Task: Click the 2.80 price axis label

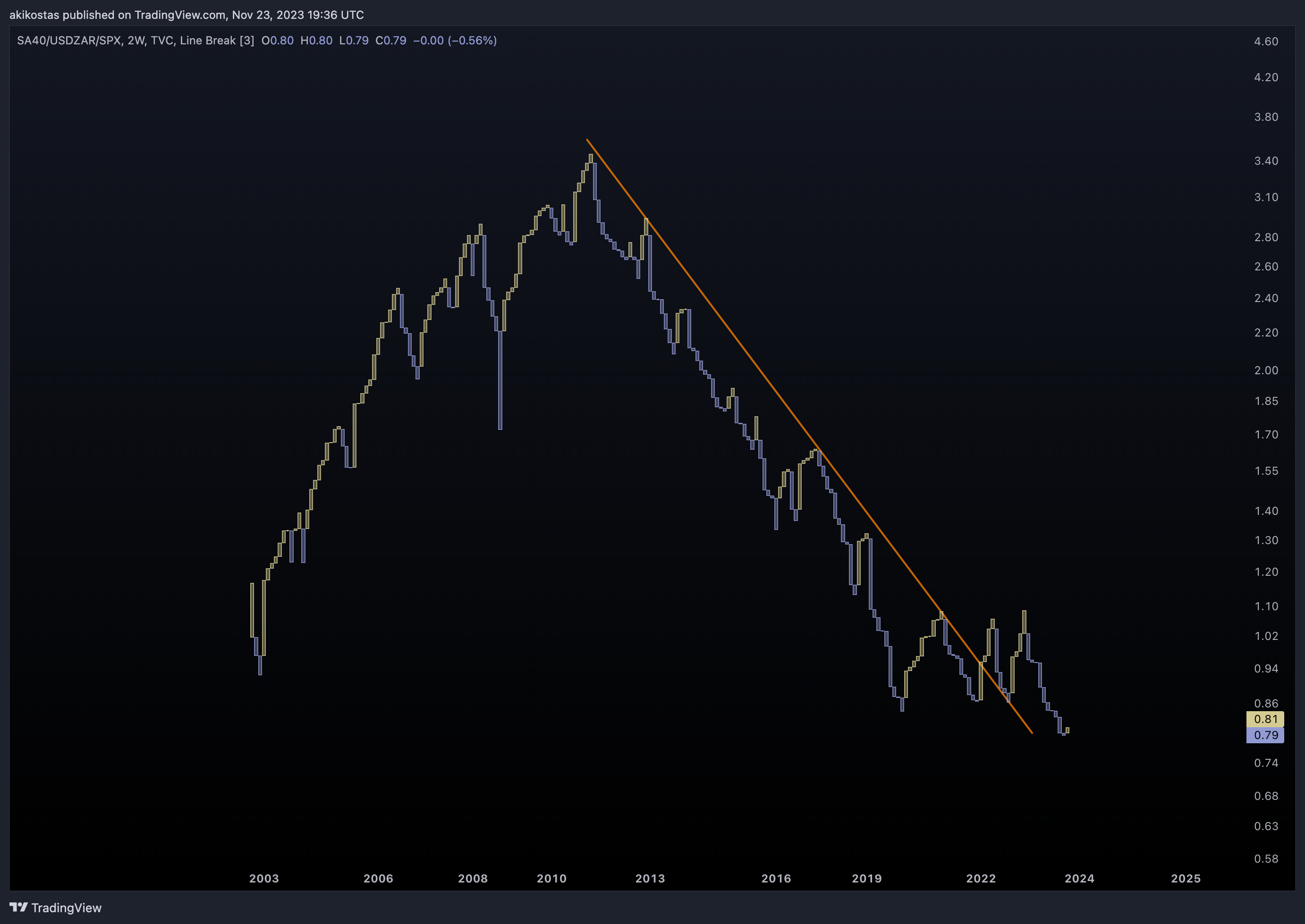Action: click(1266, 237)
